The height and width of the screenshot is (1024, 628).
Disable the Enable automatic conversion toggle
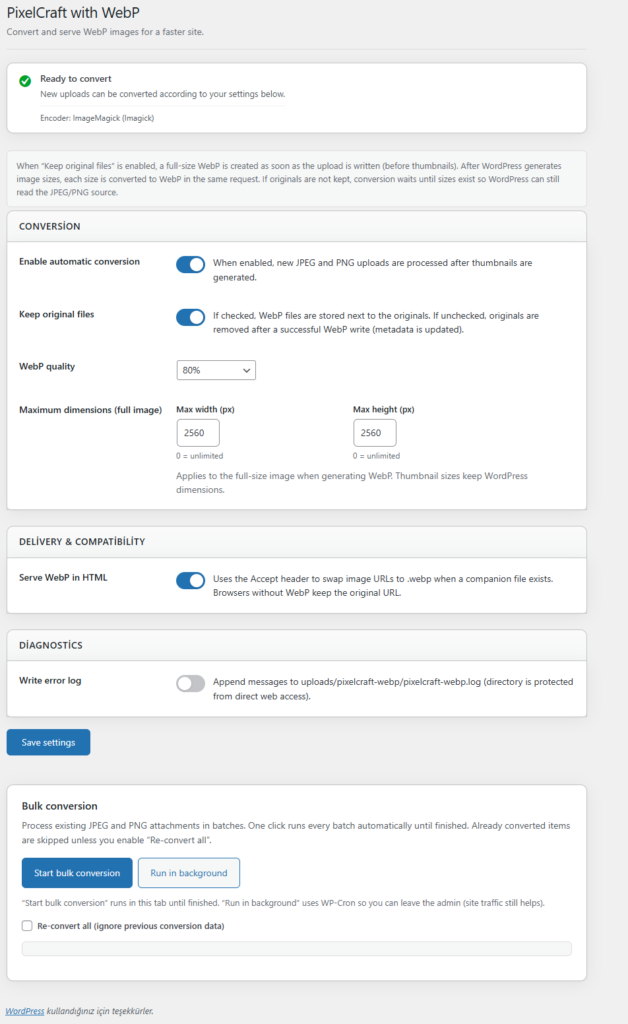click(x=191, y=264)
